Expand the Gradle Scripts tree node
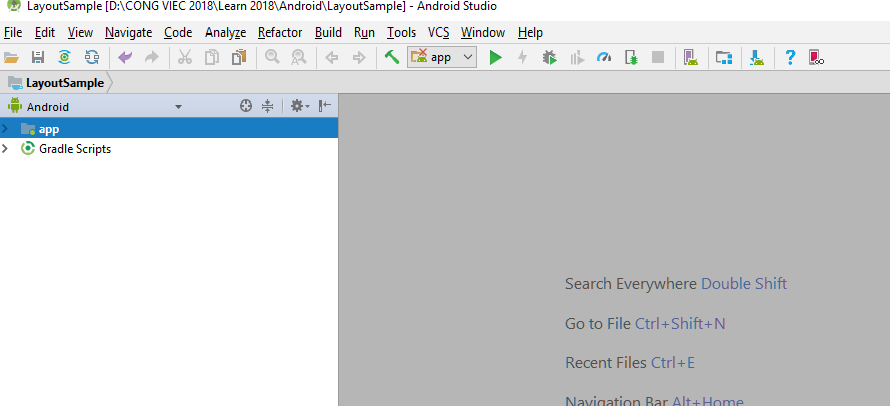Viewport: 890px width, 406px height. click(6, 149)
